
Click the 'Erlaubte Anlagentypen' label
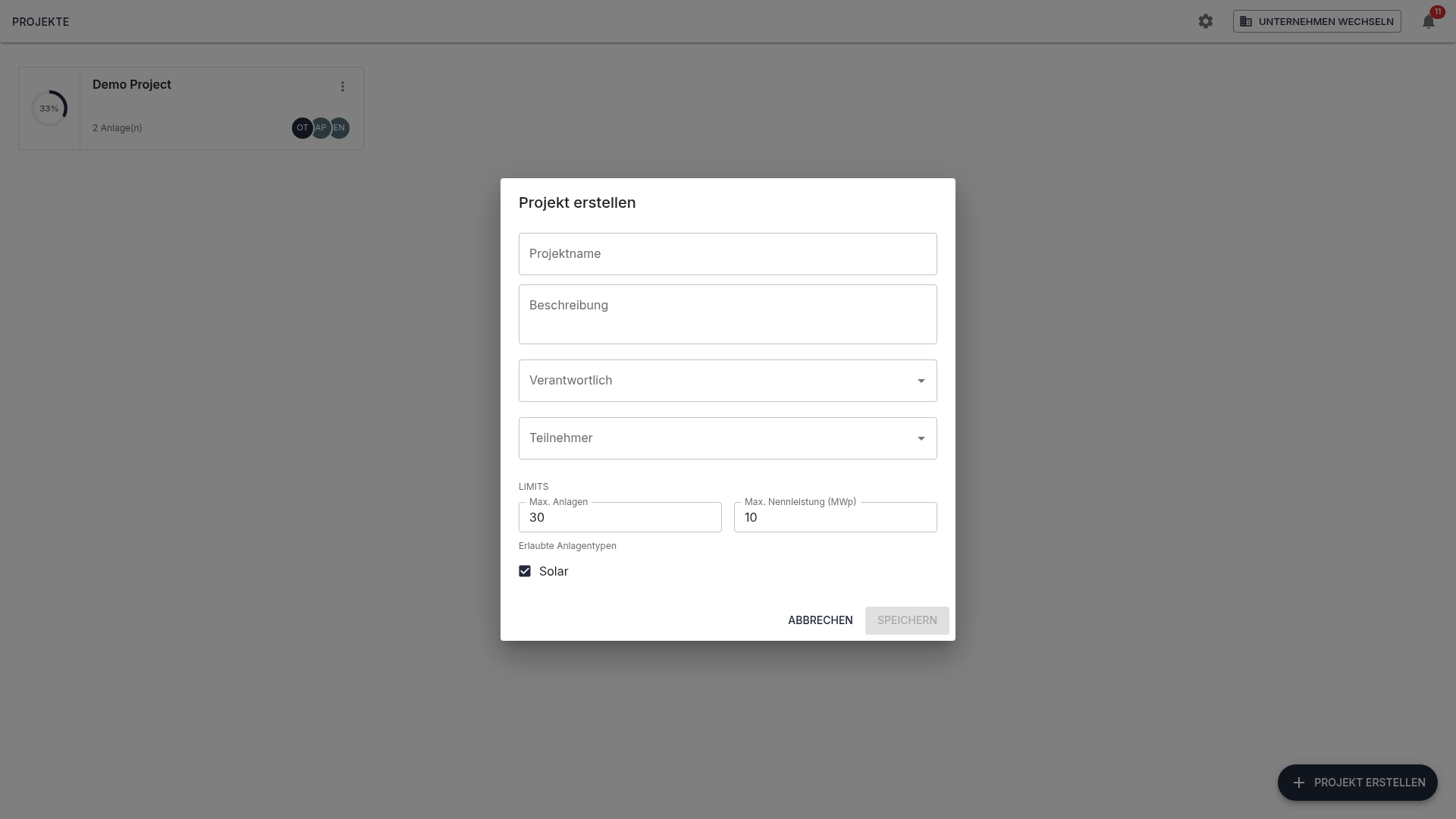pyautogui.click(x=567, y=546)
